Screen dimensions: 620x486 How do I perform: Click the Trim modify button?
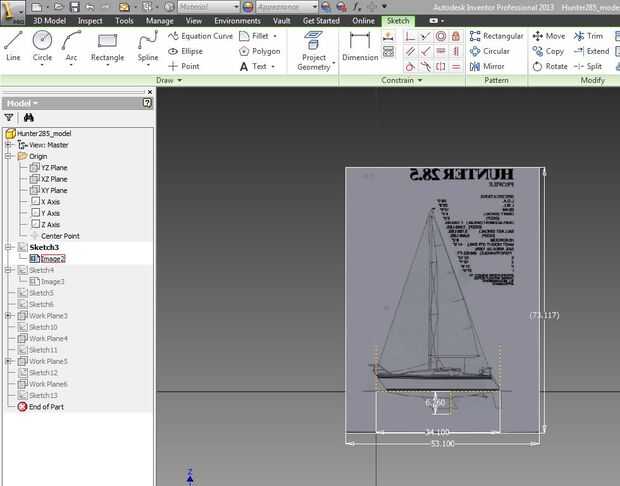pyautogui.click(x=588, y=36)
